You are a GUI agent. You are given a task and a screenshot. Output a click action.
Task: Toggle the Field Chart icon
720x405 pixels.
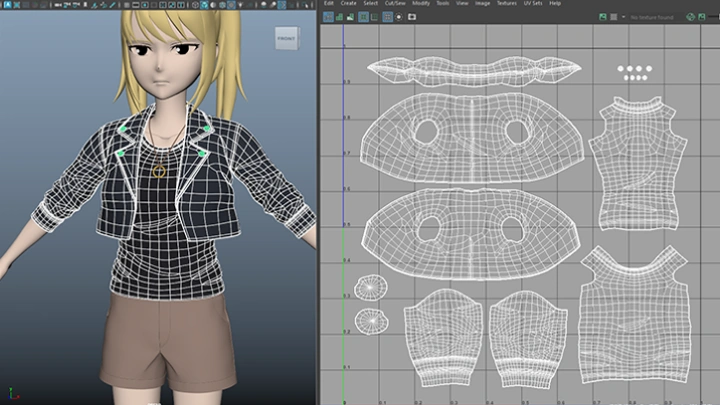pos(163,5)
